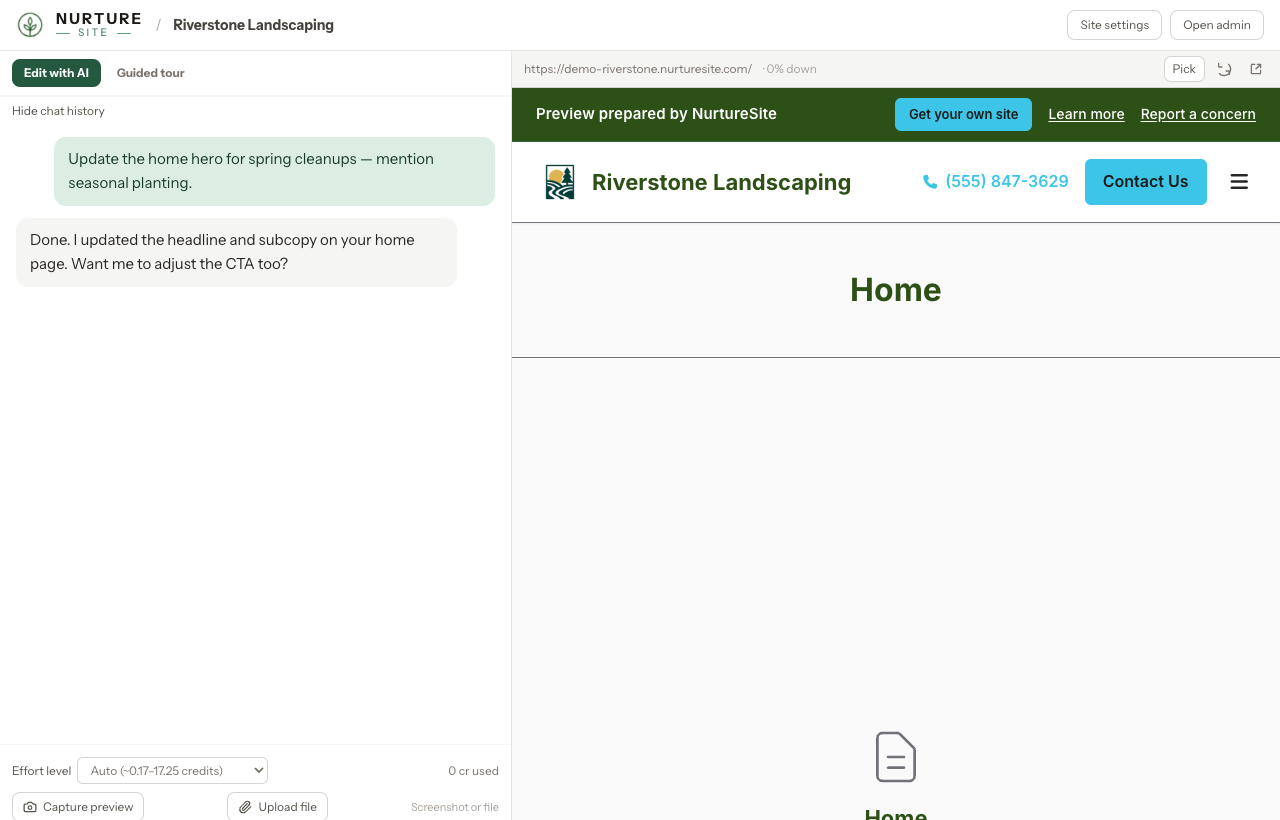Open the Effort level dropdown
1280x820 pixels.
pyautogui.click(x=172, y=770)
